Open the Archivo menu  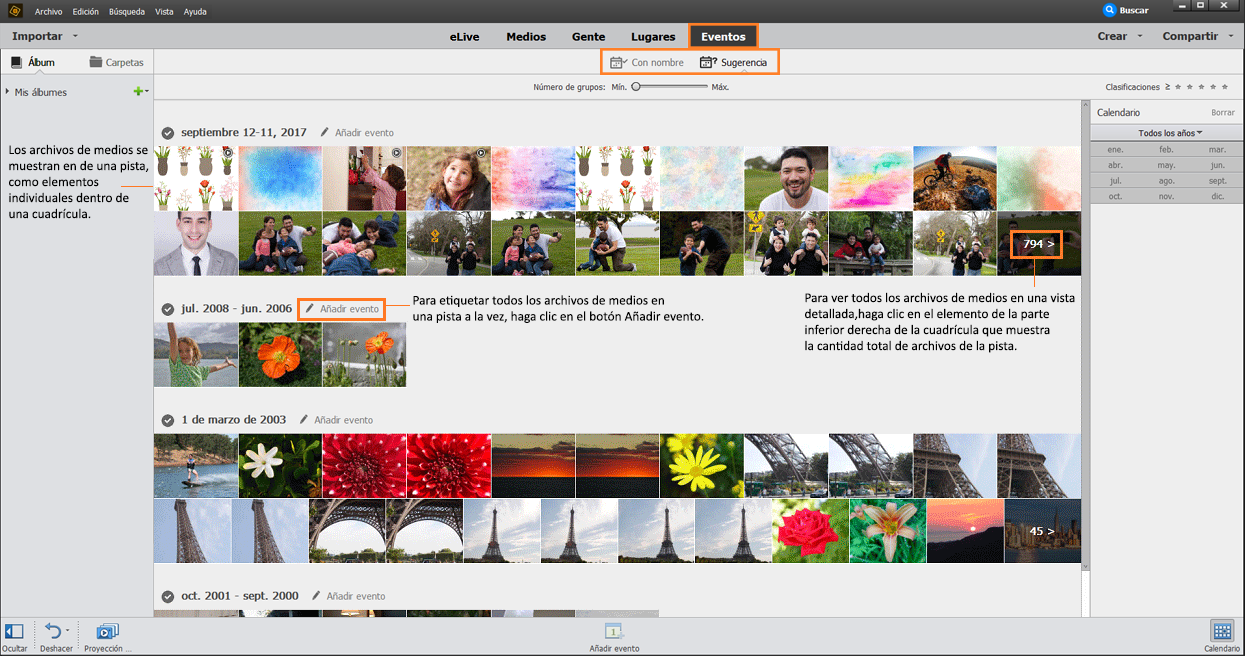click(47, 11)
